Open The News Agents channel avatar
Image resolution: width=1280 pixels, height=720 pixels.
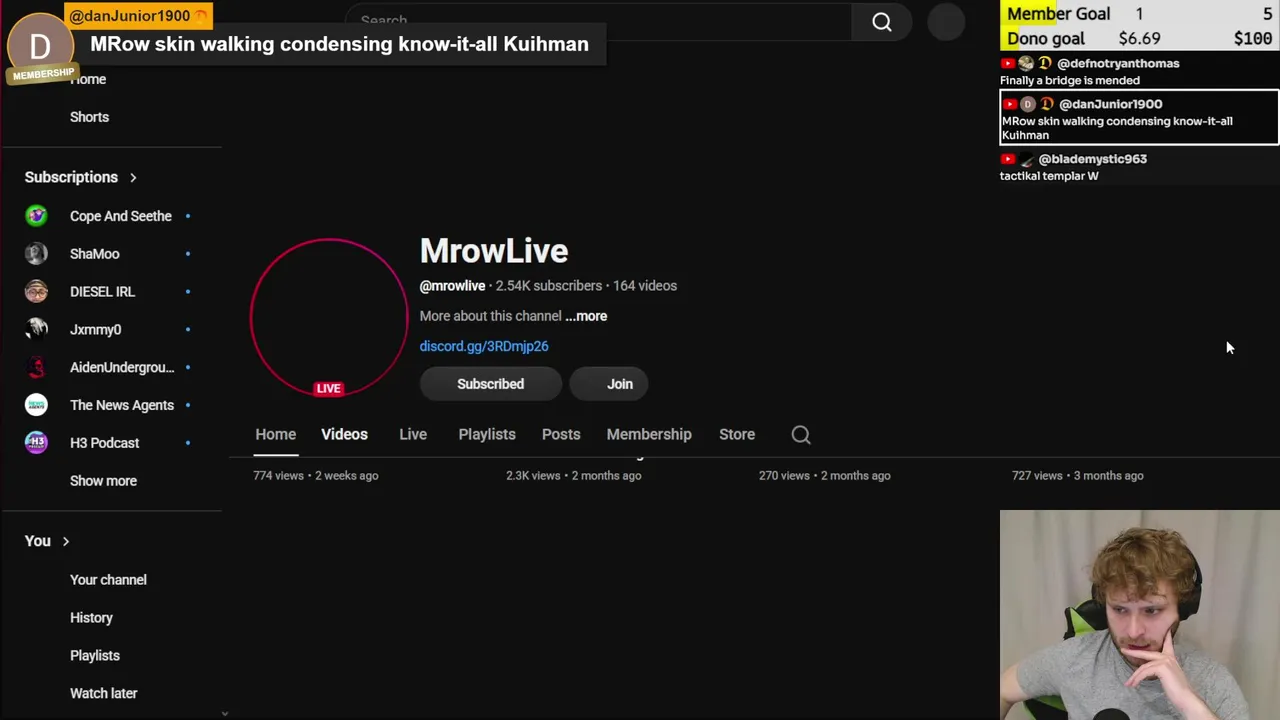tap(36, 405)
